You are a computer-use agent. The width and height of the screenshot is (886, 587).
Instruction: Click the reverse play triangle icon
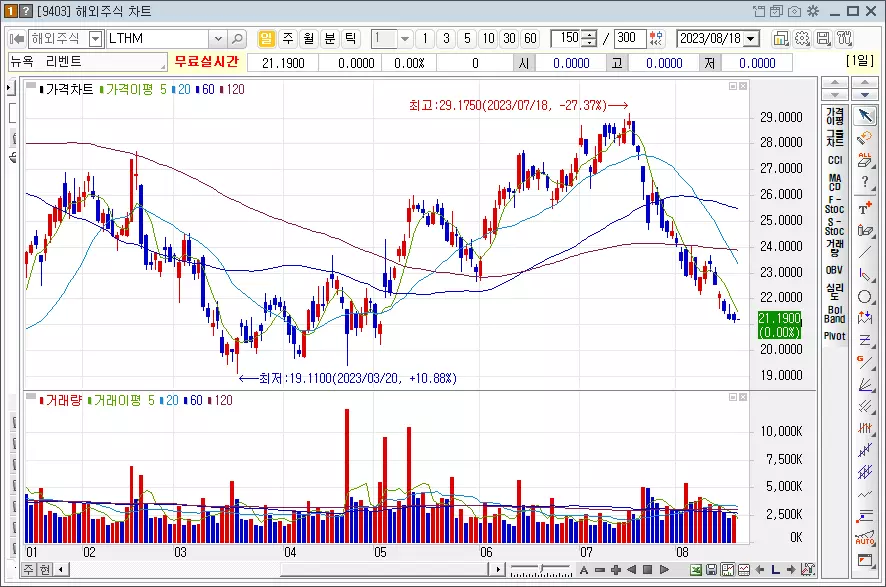click(x=632, y=569)
